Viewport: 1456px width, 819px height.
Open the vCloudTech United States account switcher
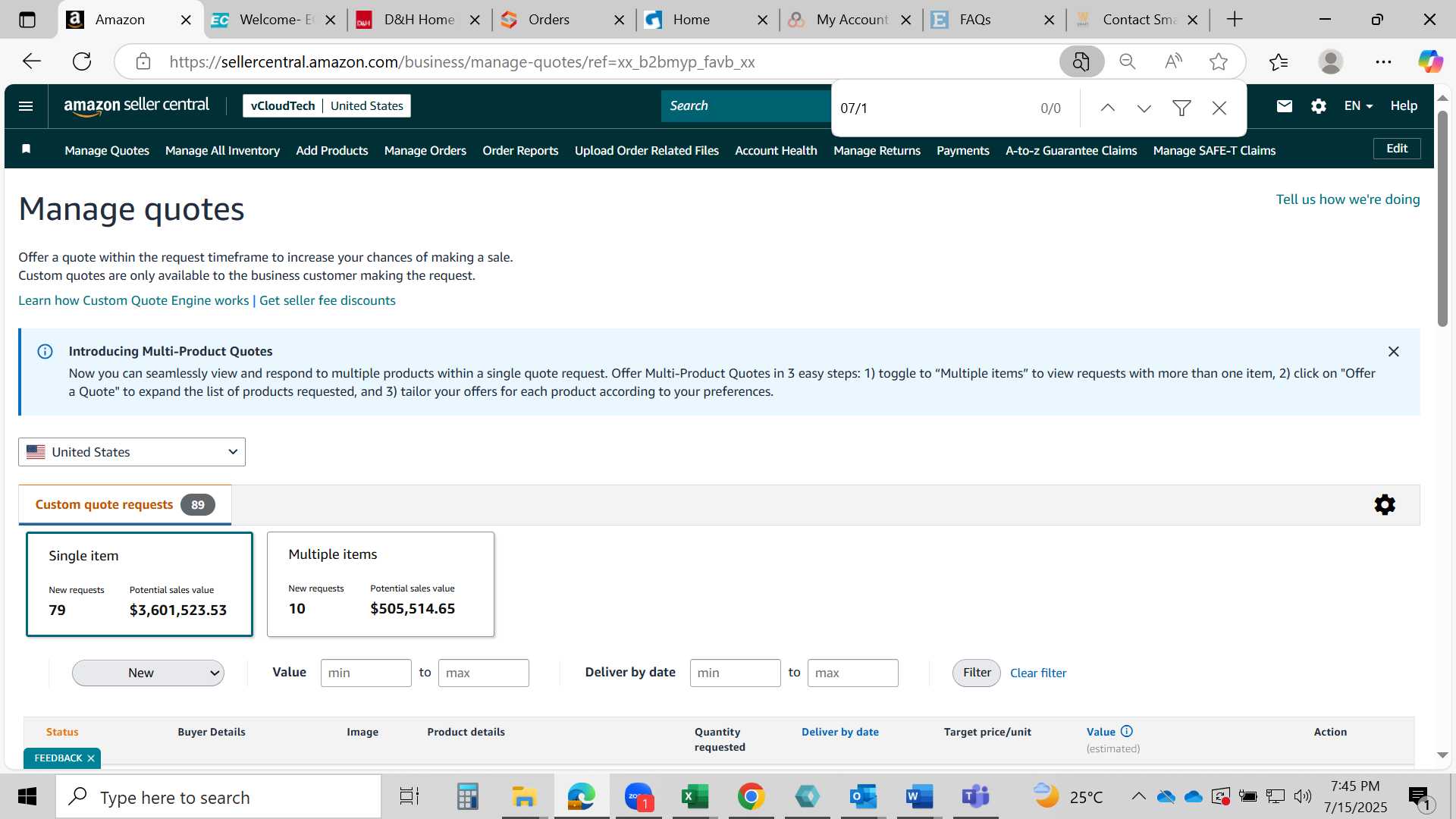tap(327, 106)
